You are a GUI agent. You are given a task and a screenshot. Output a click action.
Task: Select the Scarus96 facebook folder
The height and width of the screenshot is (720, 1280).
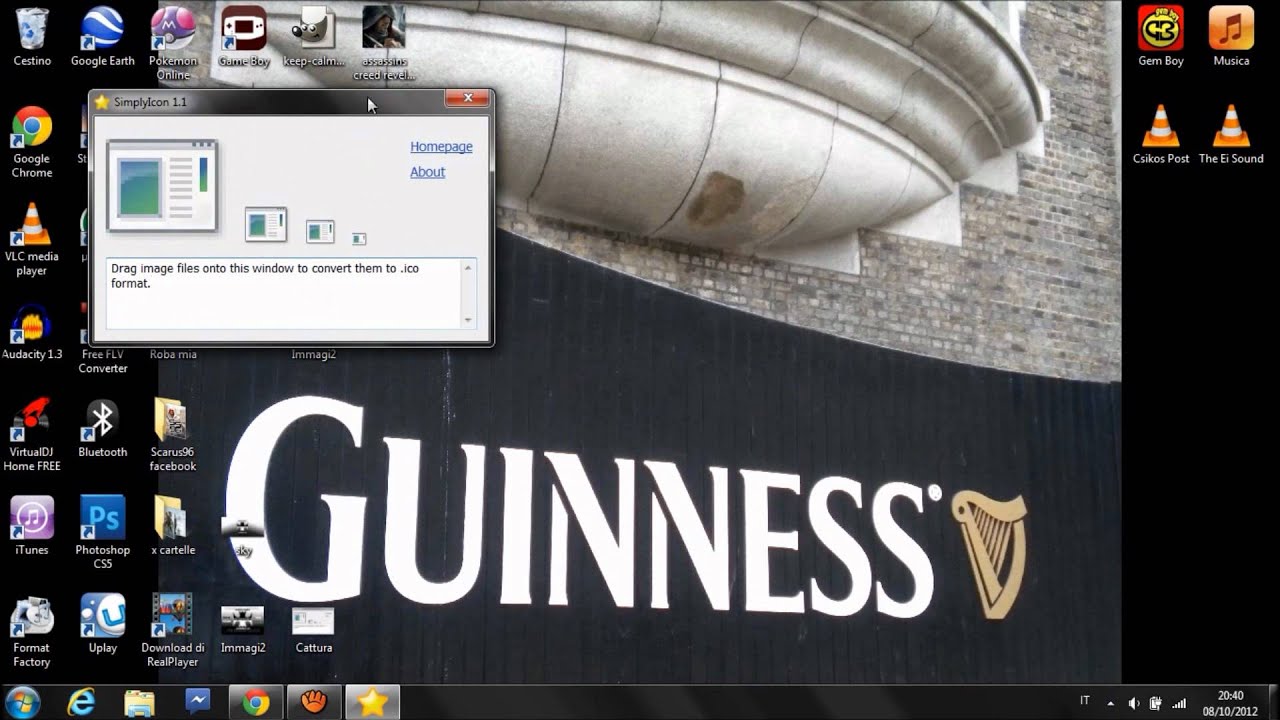(x=173, y=436)
